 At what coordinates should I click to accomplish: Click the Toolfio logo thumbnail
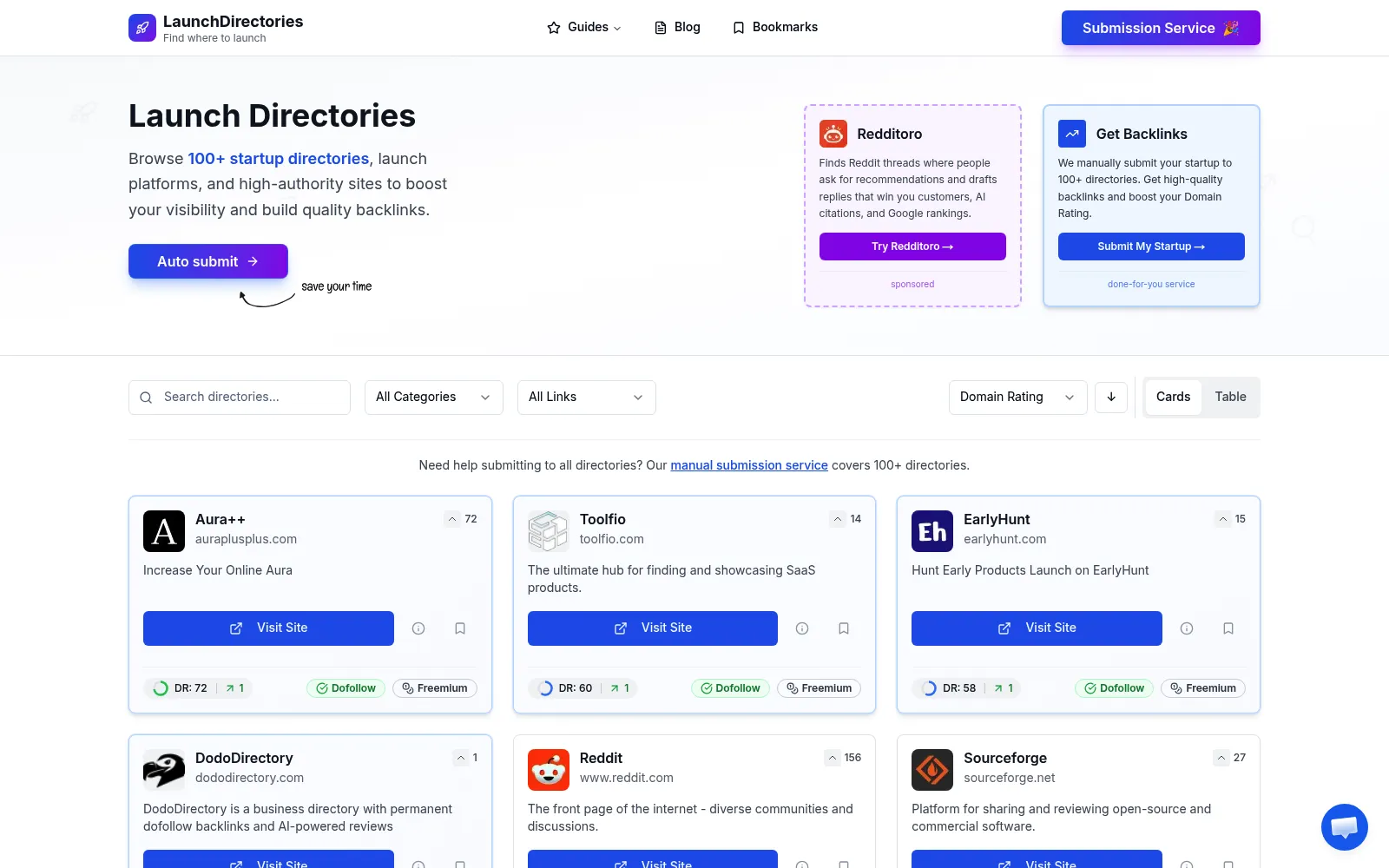pyautogui.click(x=549, y=531)
